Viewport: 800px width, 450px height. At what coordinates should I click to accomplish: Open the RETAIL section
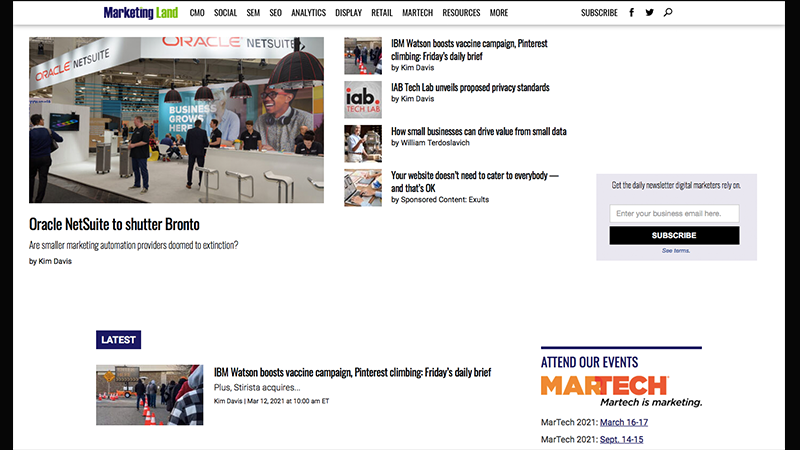382,13
